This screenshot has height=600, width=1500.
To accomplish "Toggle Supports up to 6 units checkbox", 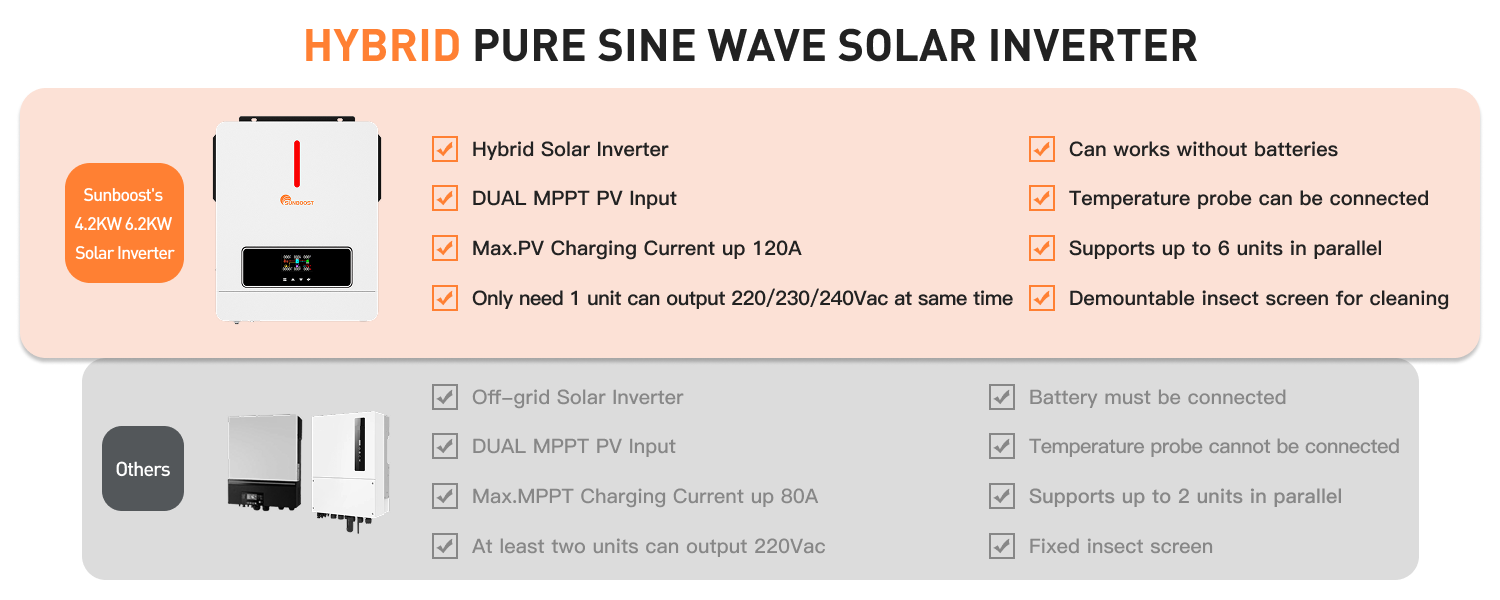I will [1042, 248].
